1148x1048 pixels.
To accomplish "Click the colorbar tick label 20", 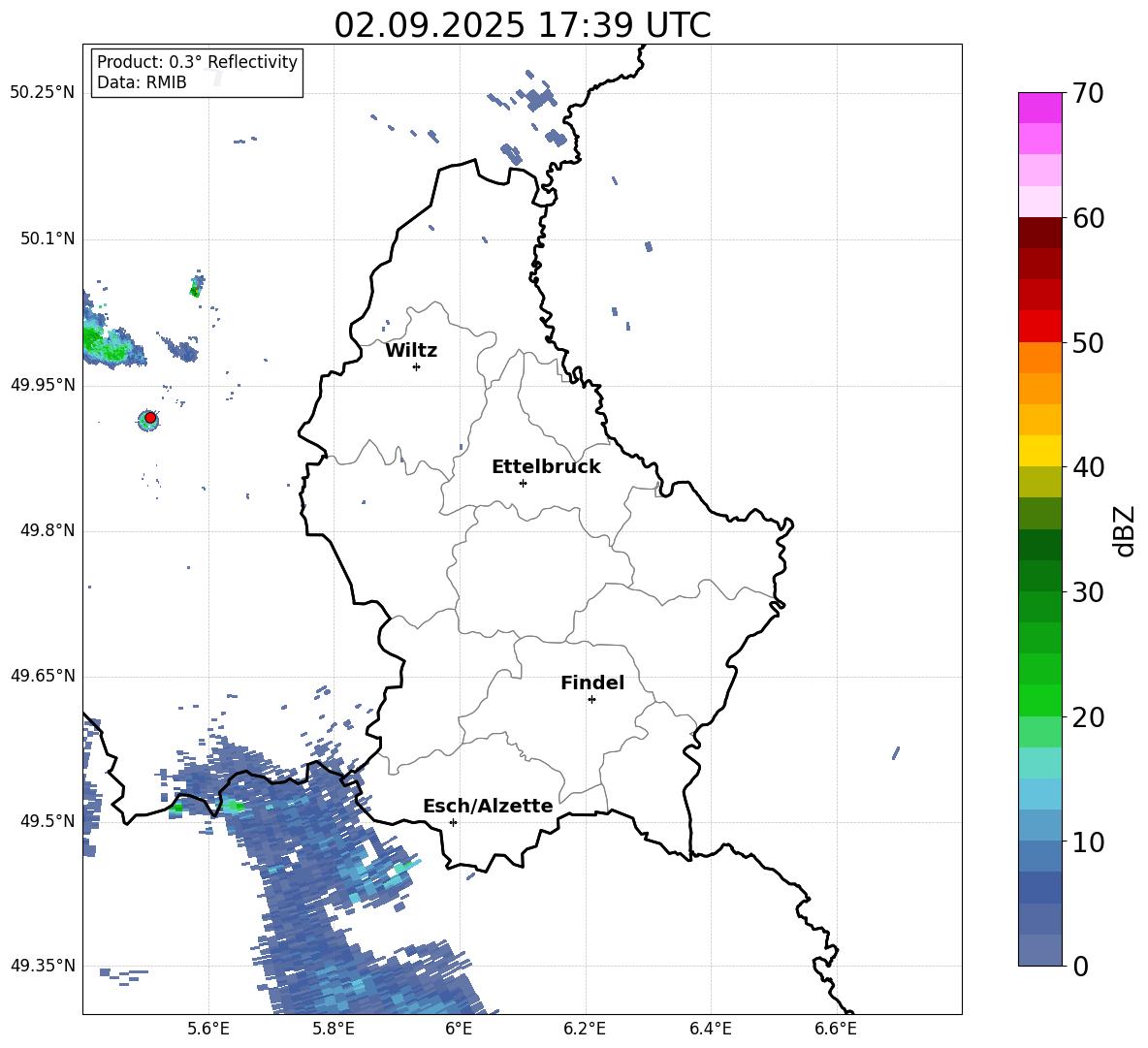I will coord(1088,717).
